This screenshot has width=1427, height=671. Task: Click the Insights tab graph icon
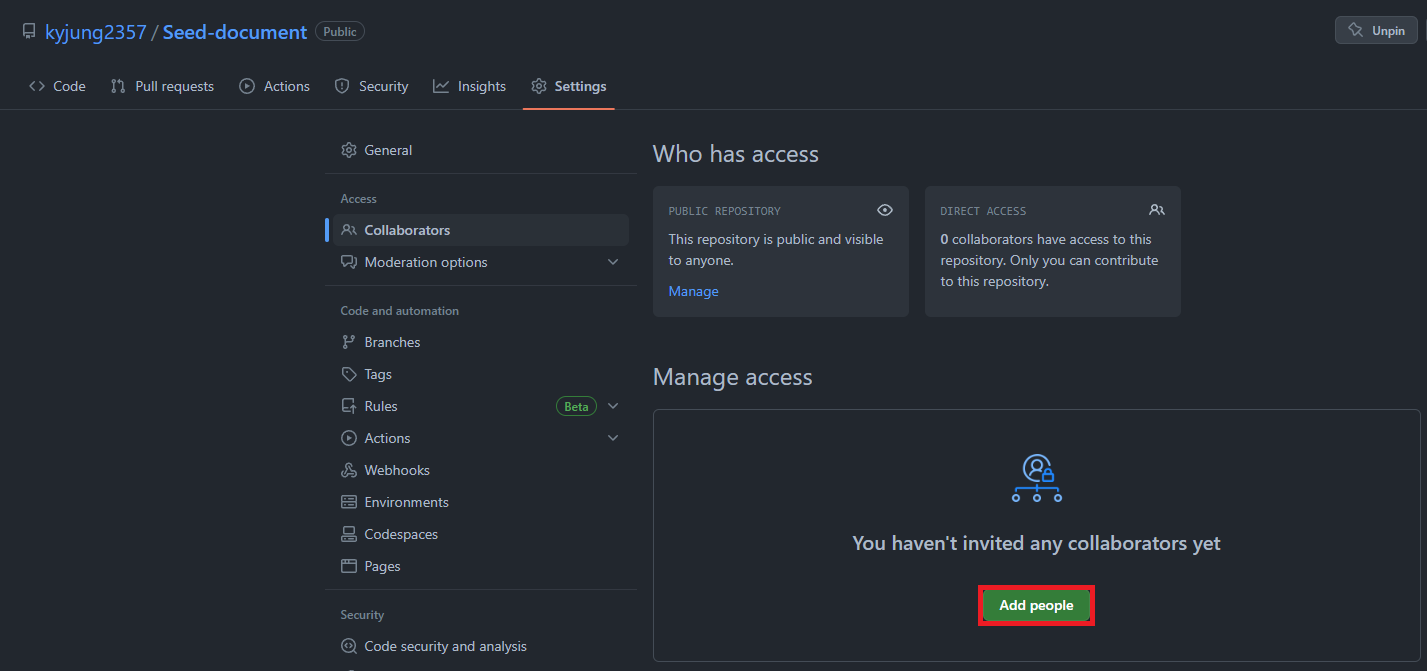[x=441, y=86]
